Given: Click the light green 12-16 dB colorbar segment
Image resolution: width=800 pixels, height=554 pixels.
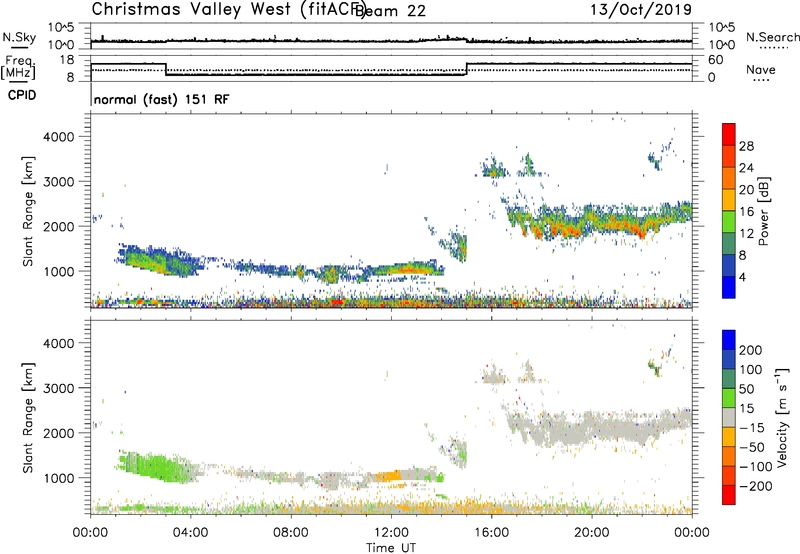Looking at the screenshot, I should [729, 221].
